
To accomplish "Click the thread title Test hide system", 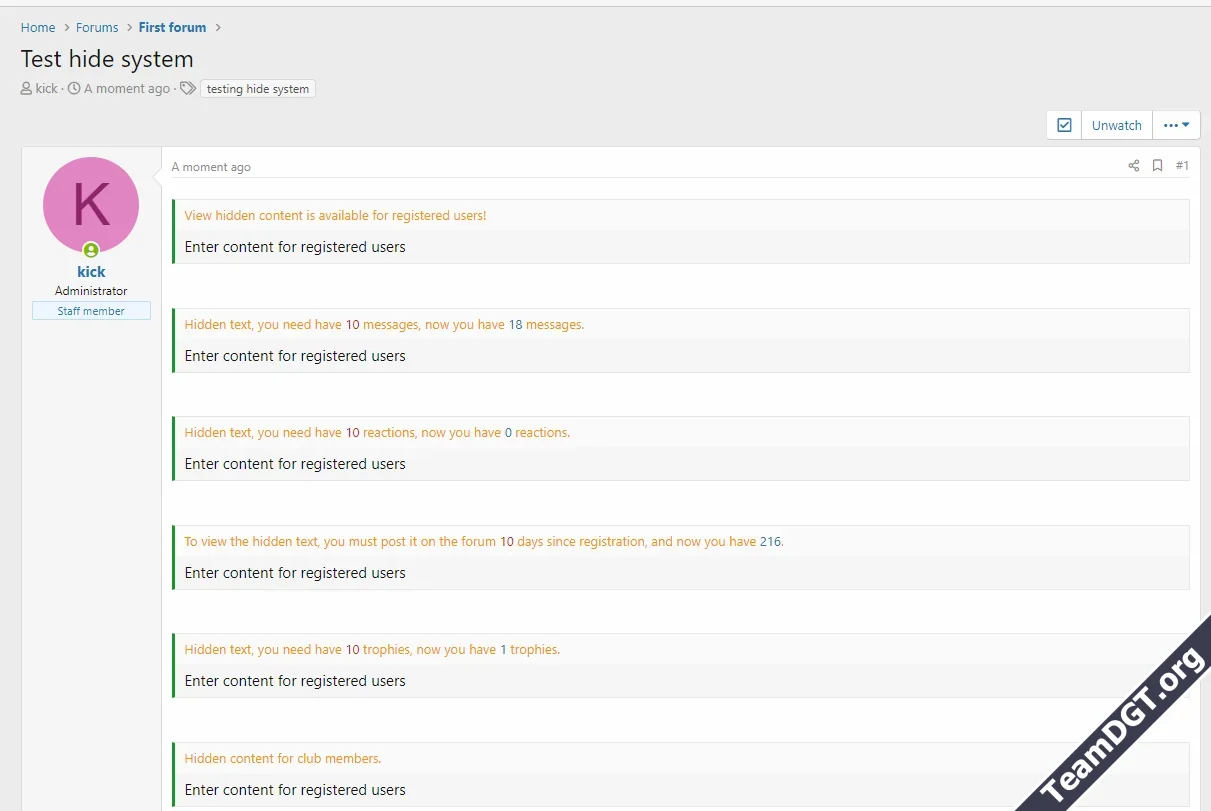I will [x=106, y=59].
